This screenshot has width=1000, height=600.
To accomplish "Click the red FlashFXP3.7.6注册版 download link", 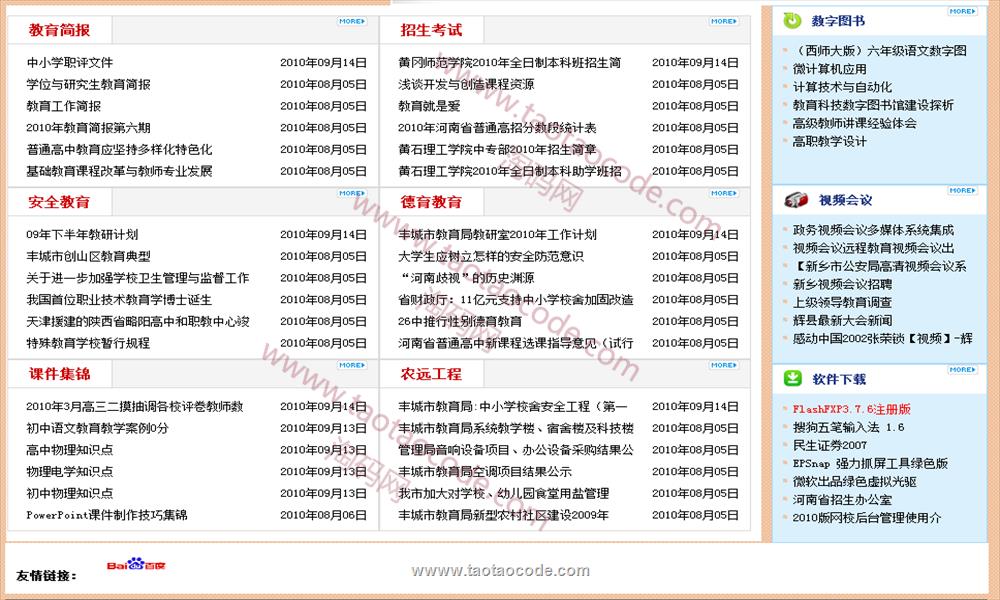I will click(851, 409).
